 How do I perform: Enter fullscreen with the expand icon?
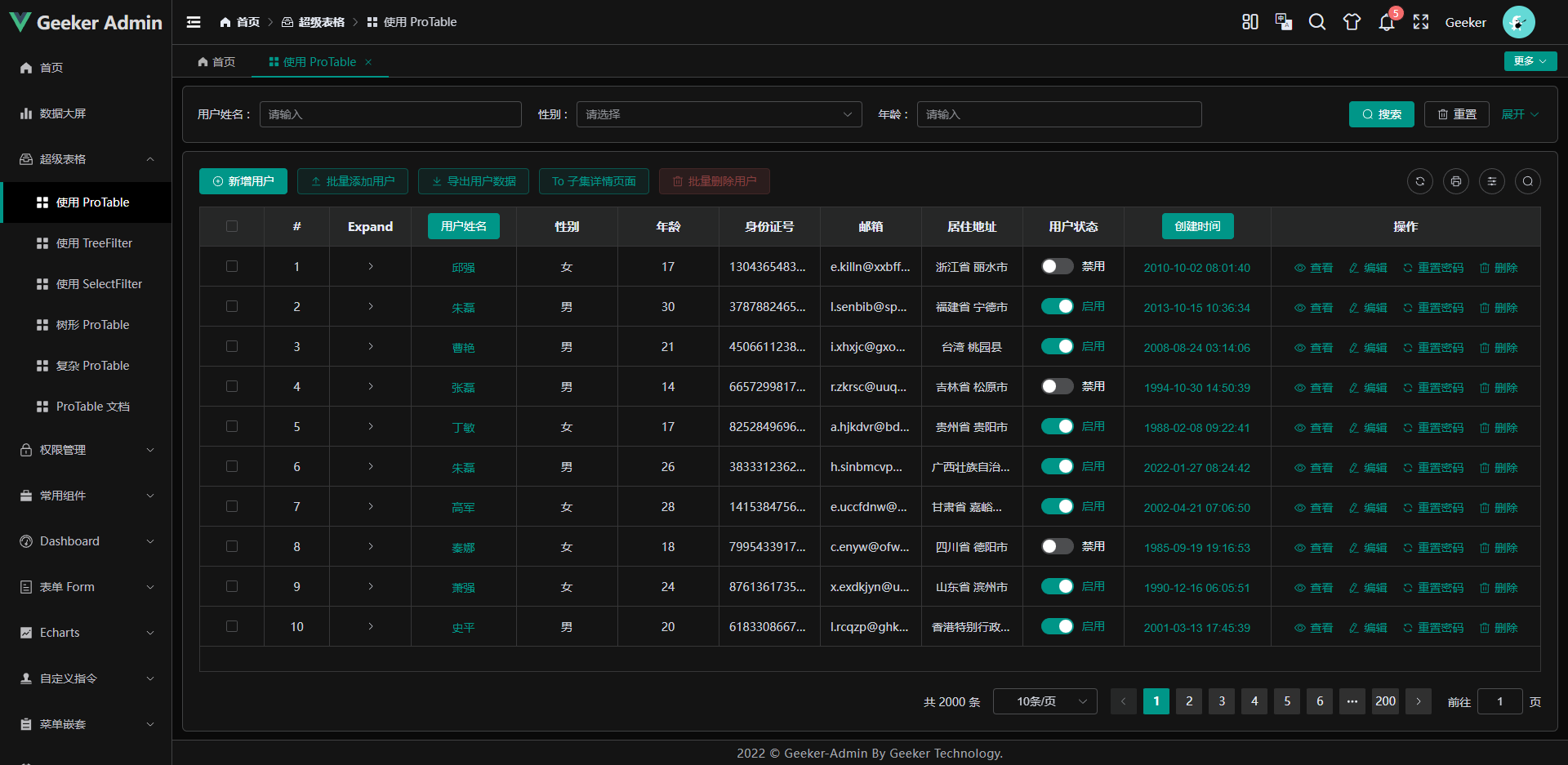coord(1421,22)
